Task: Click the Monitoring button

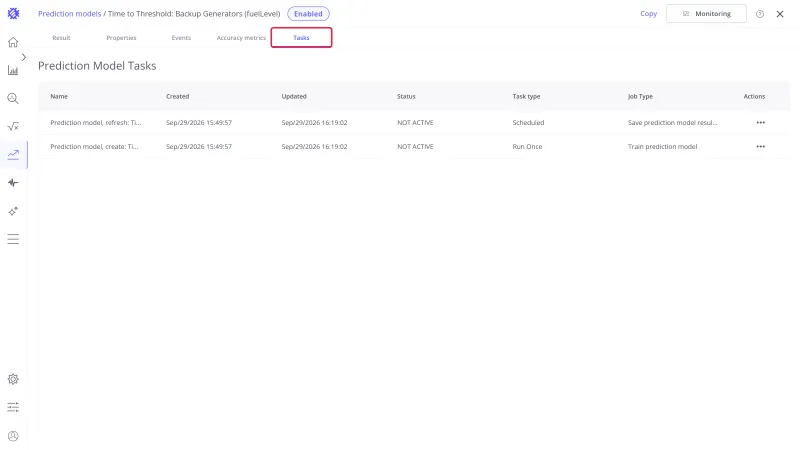Action: [706, 14]
